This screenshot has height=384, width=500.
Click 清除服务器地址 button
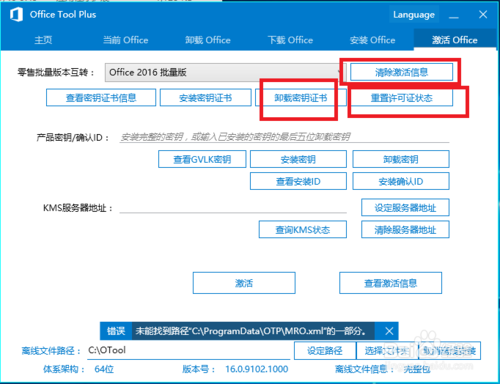point(405,230)
